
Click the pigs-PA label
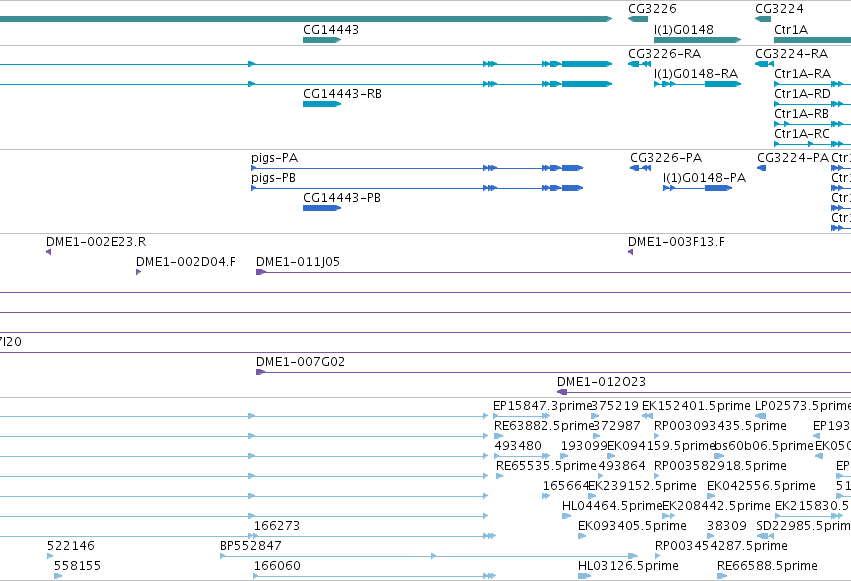(274, 158)
